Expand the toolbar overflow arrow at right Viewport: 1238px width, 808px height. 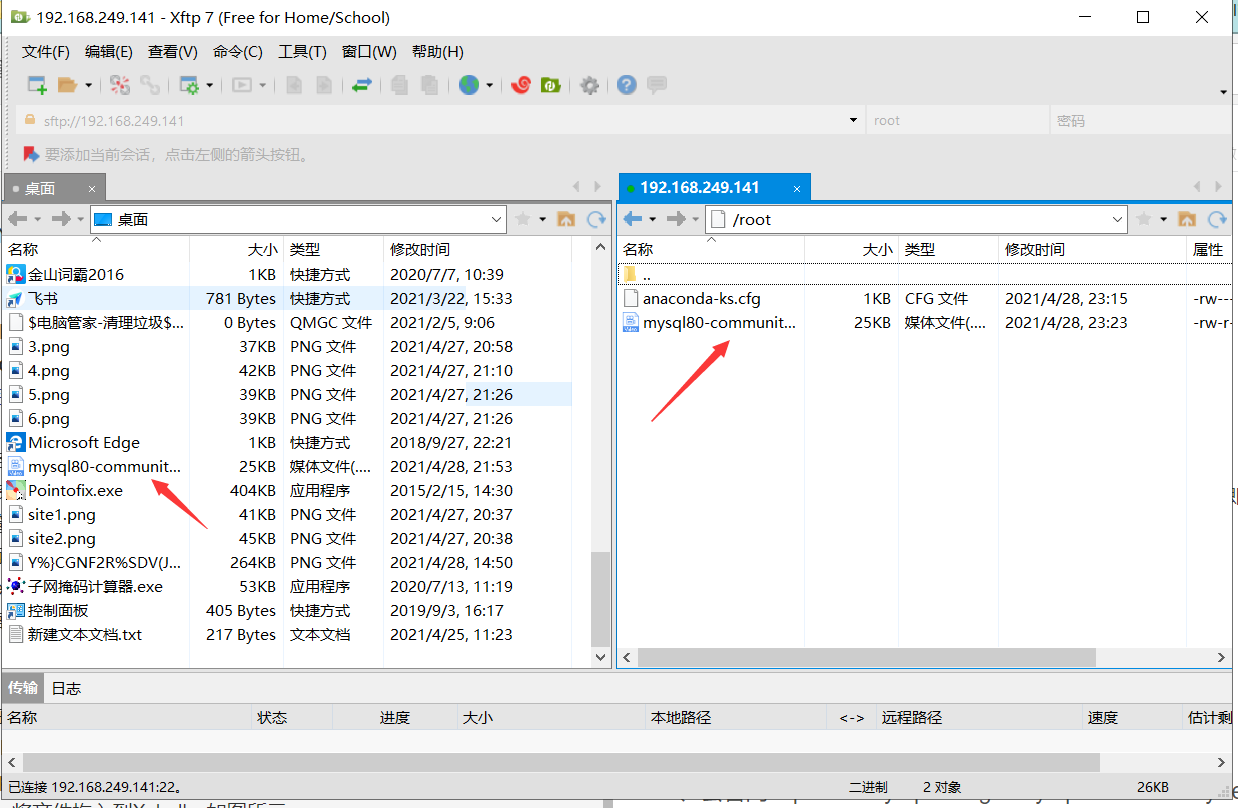[x=1224, y=93]
